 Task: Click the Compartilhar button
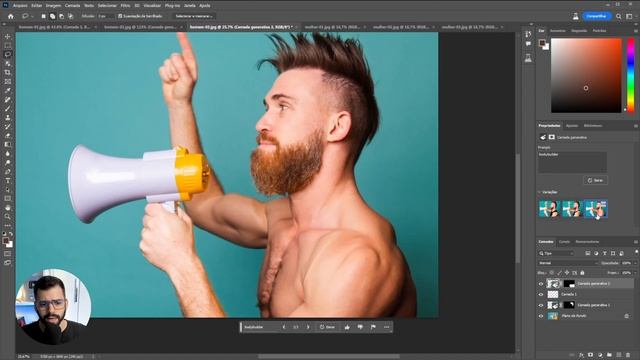596,16
